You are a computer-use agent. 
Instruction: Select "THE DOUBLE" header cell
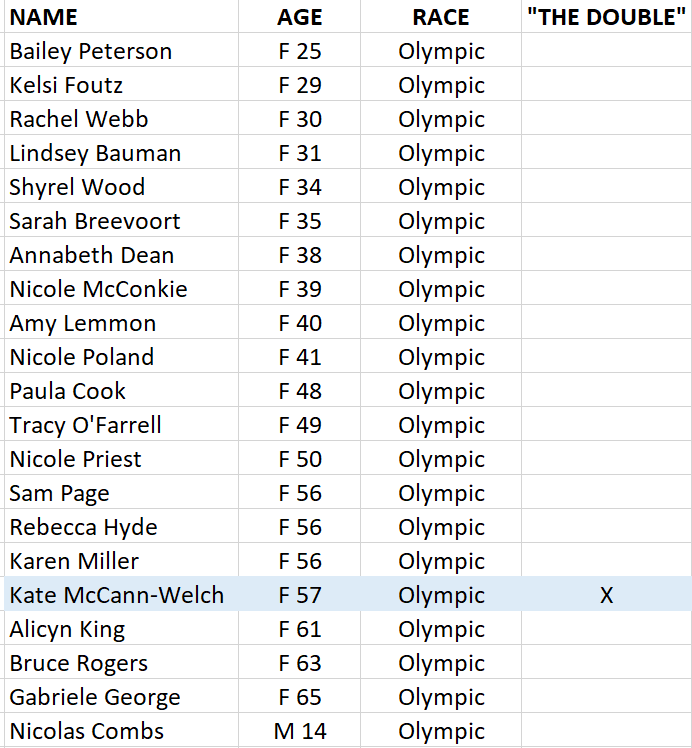coord(607,16)
